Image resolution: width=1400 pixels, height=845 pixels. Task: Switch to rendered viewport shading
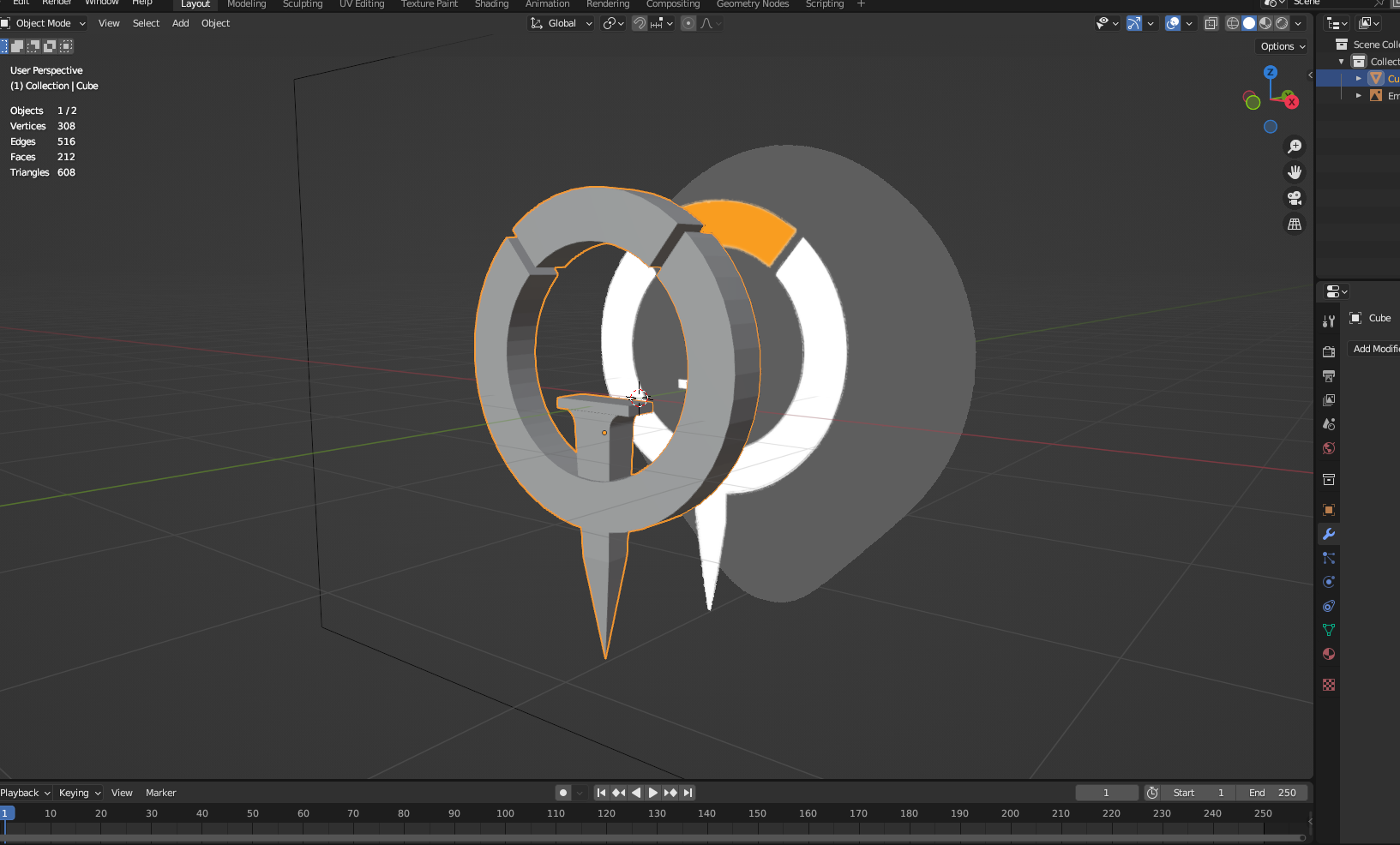[1282, 23]
